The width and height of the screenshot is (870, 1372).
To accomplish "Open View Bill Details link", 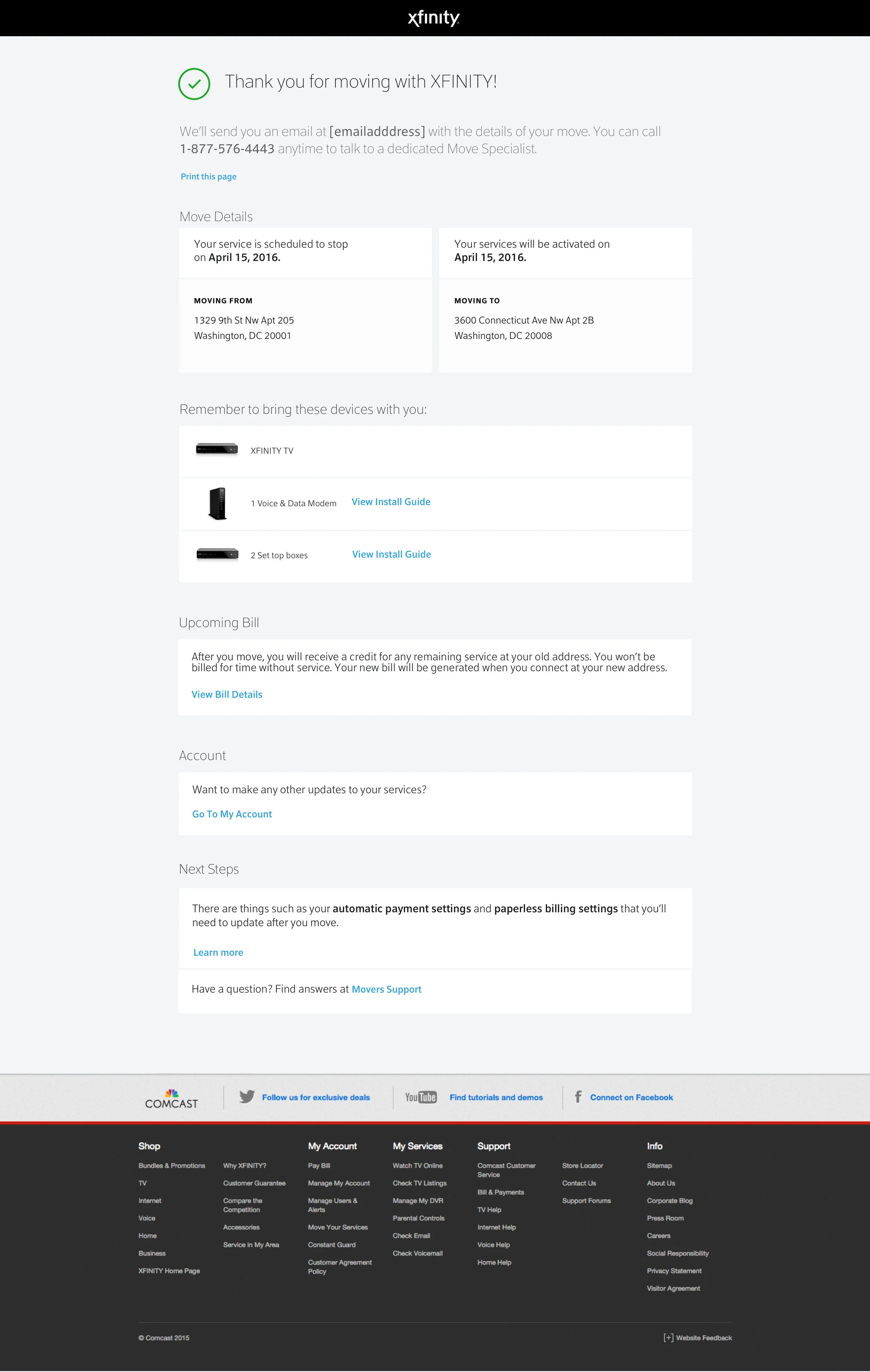I will pos(227,695).
